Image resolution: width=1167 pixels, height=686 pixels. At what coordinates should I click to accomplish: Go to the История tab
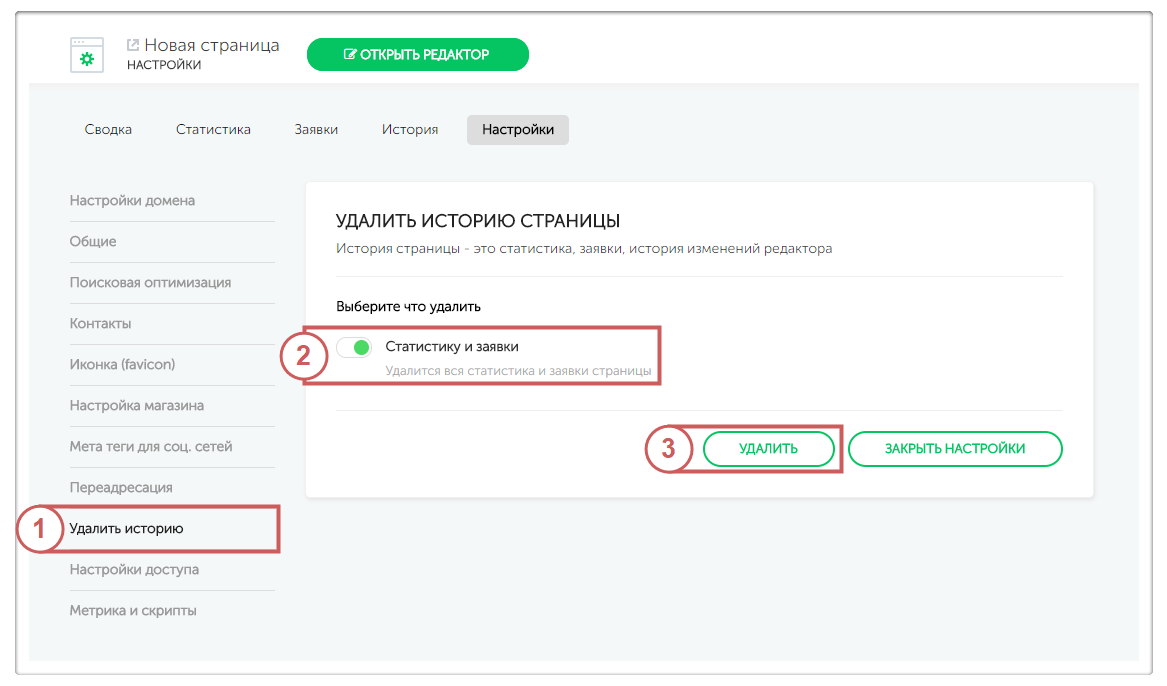(x=409, y=129)
